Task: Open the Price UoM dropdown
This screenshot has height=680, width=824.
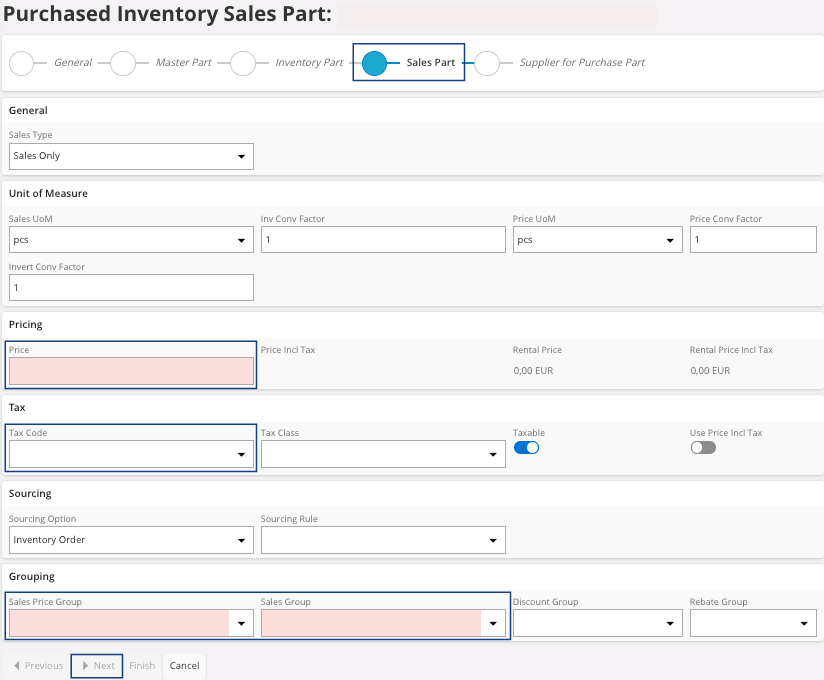Action: tap(597, 240)
